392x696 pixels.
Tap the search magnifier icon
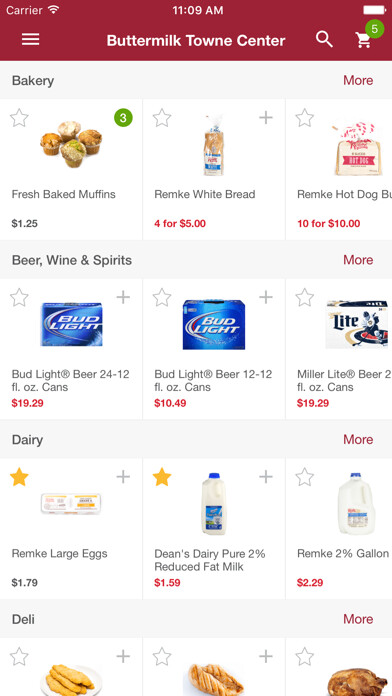[x=324, y=40]
